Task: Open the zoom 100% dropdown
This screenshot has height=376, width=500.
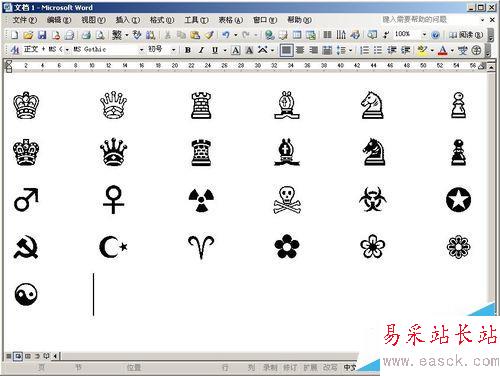Action: 424,35
